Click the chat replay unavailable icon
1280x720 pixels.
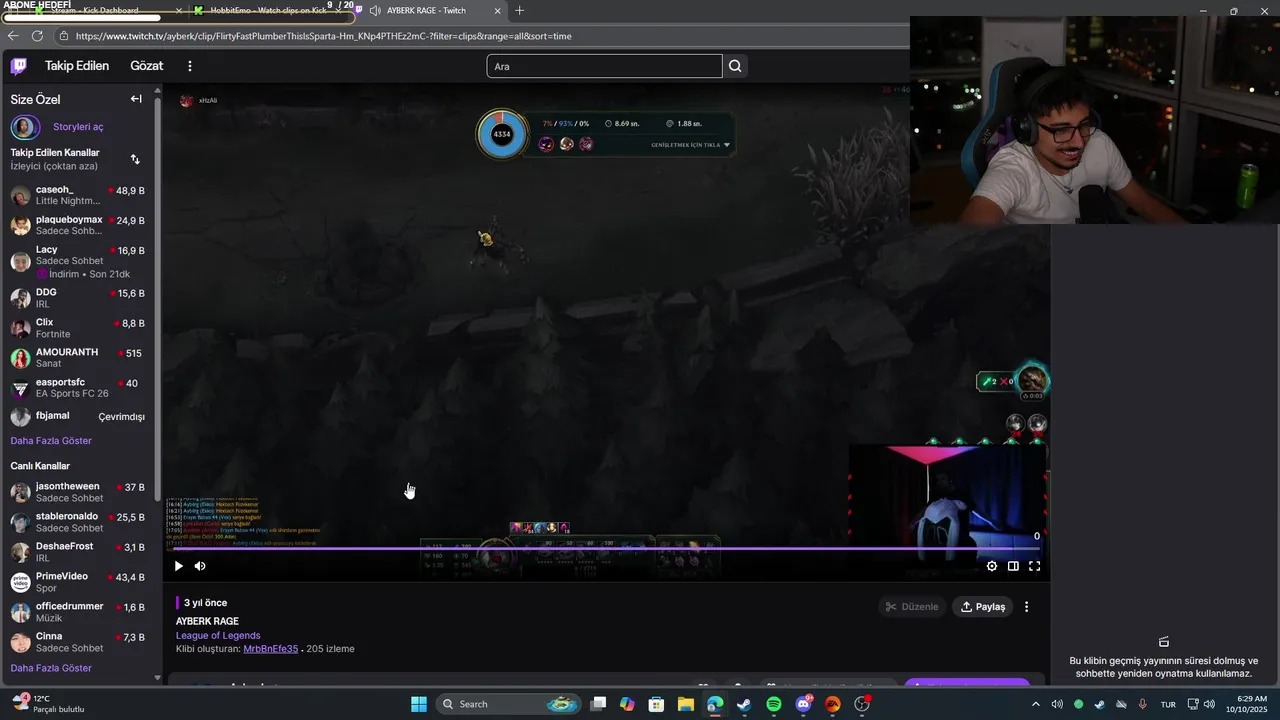(1164, 642)
